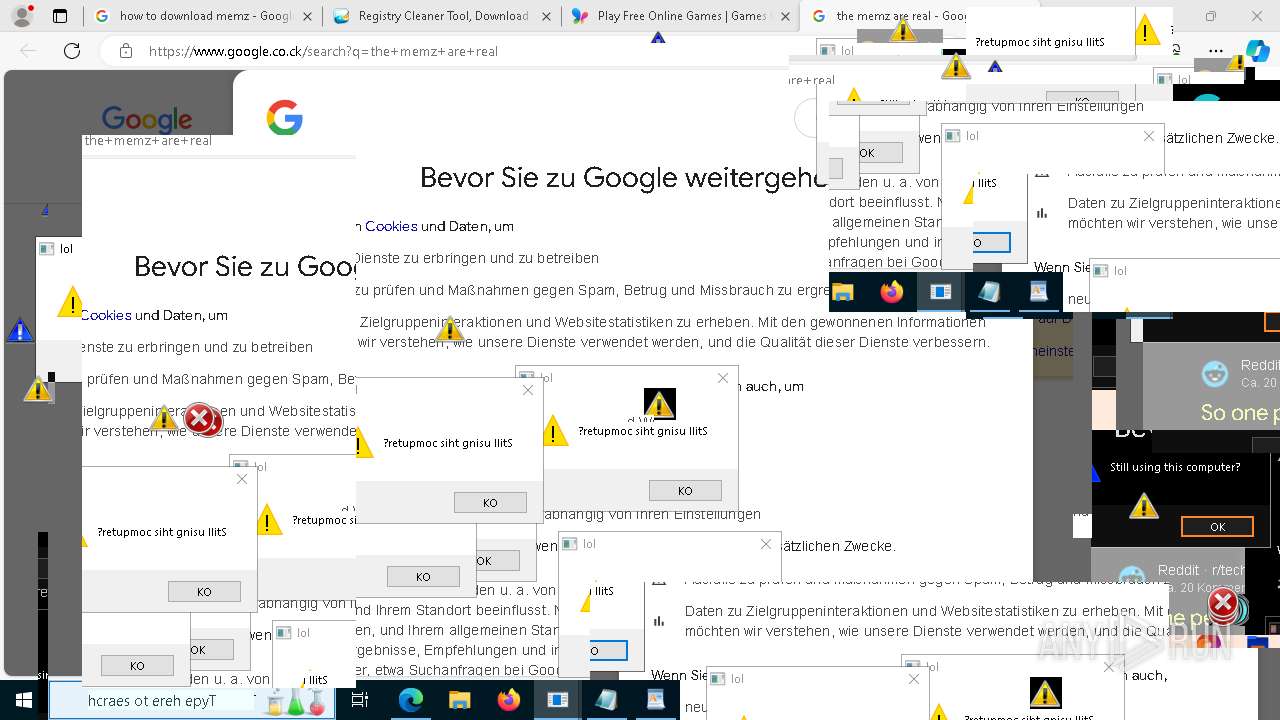Close the lol dialog showing the black-background warning icon
The image size is (1280, 720).
pos(723,378)
